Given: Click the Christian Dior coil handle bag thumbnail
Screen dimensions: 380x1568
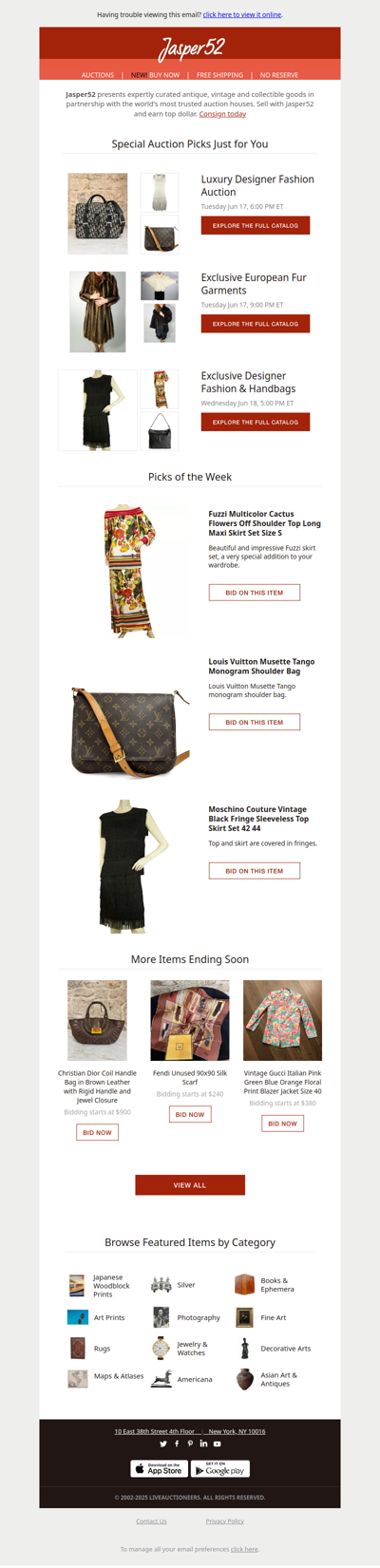Looking at the screenshot, I should [97, 1020].
